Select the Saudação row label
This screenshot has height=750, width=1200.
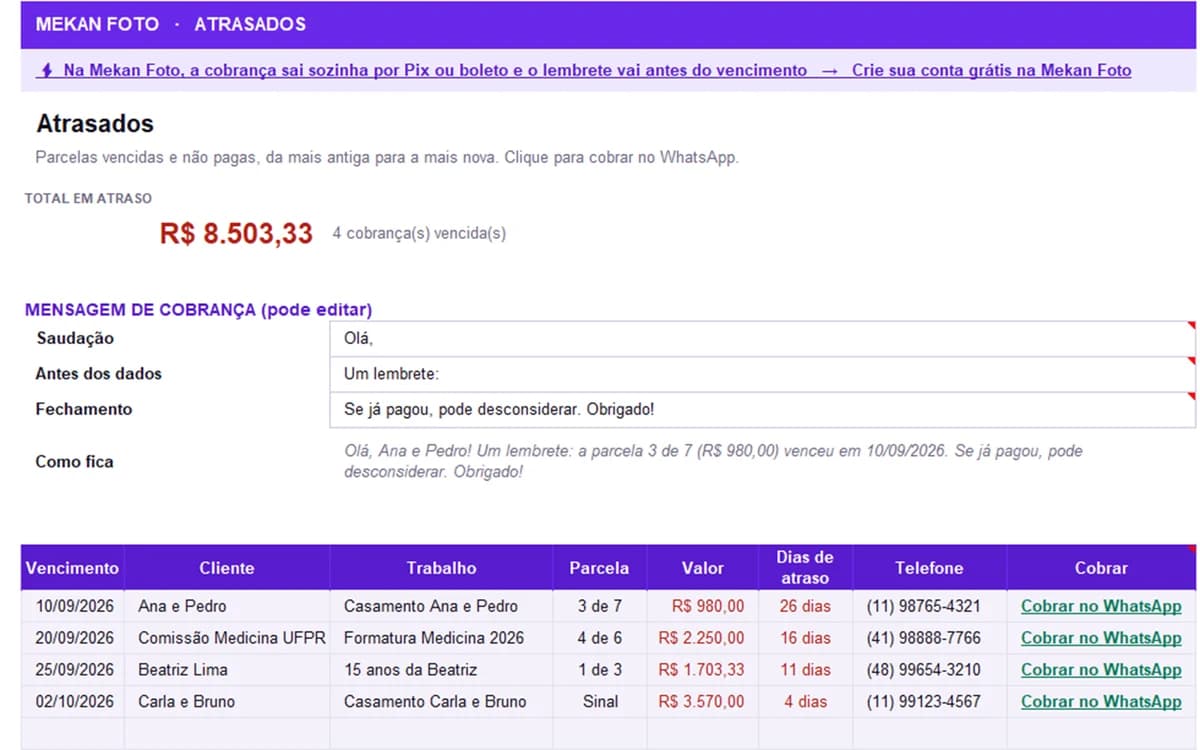[74, 339]
